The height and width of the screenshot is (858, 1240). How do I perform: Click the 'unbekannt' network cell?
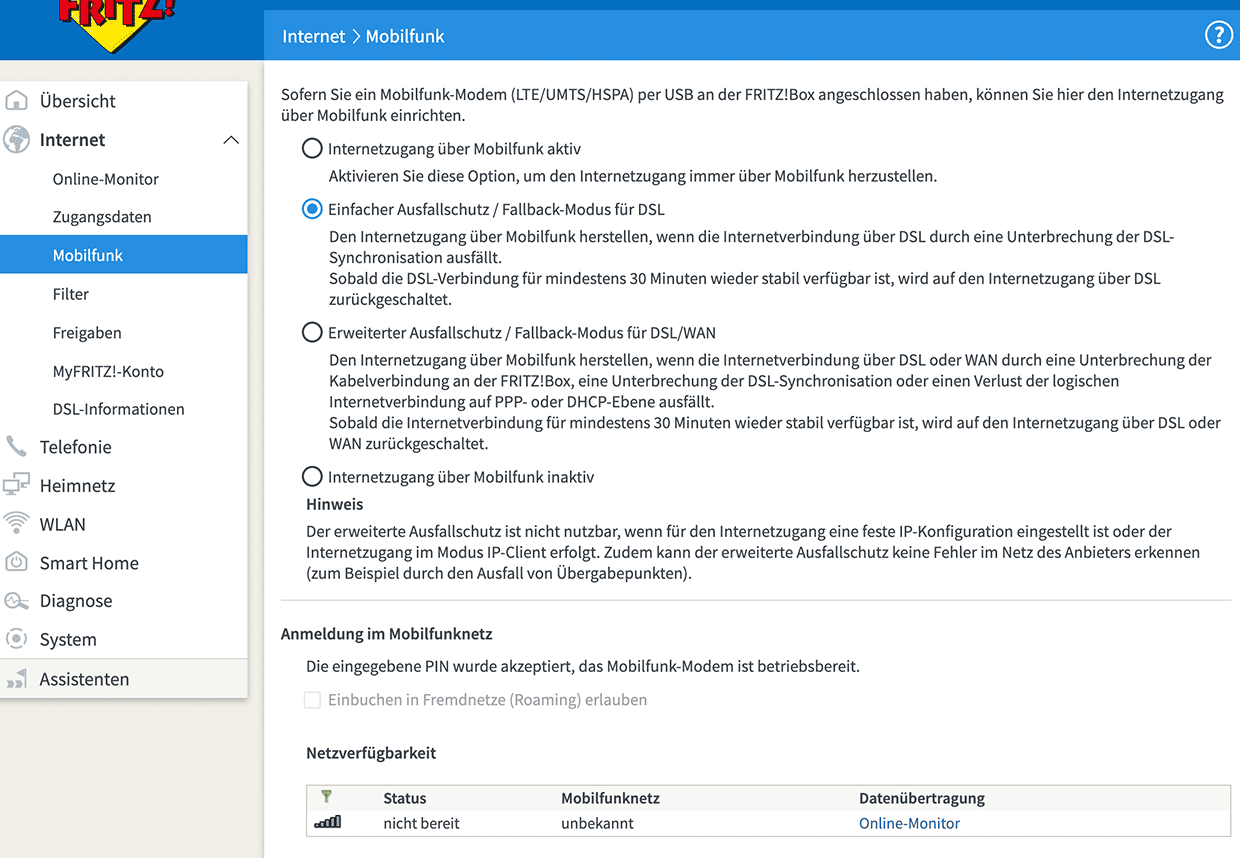[x=597, y=824]
